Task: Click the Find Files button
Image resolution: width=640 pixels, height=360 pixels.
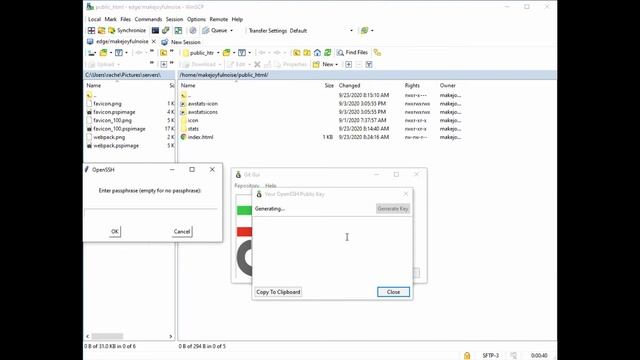Action: 352,53
